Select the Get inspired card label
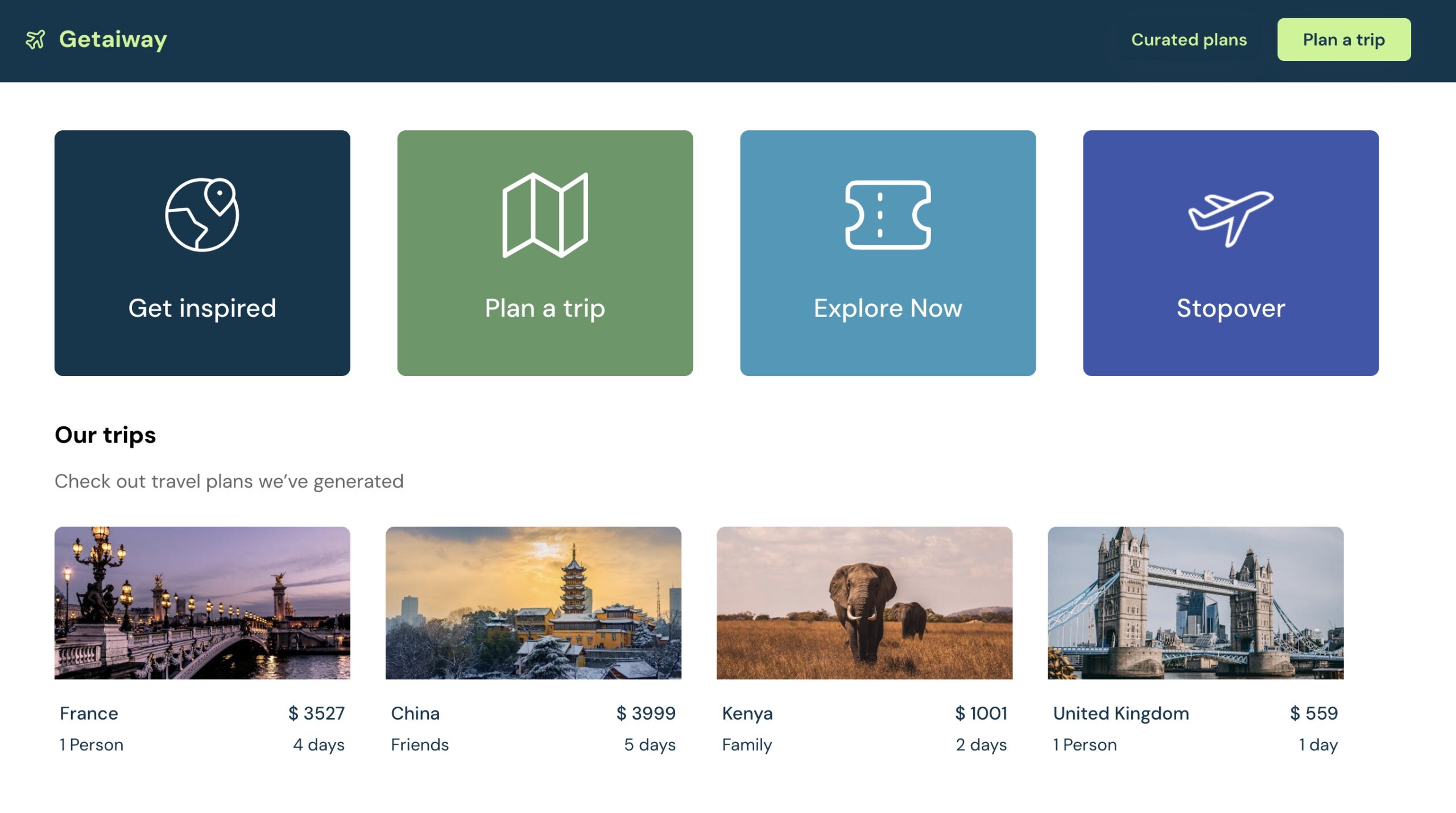 pos(202,308)
